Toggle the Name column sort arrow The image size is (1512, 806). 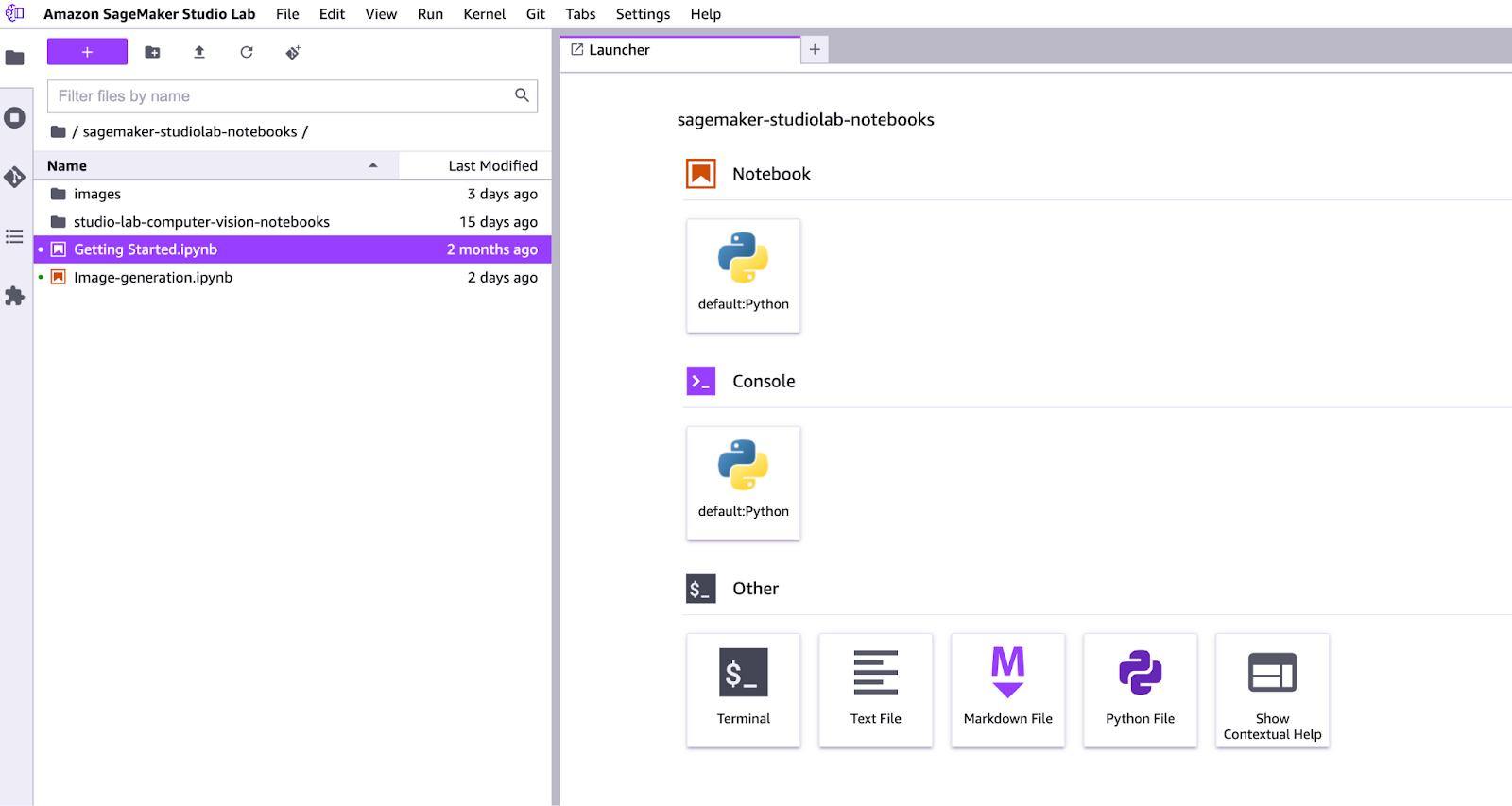coord(373,165)
